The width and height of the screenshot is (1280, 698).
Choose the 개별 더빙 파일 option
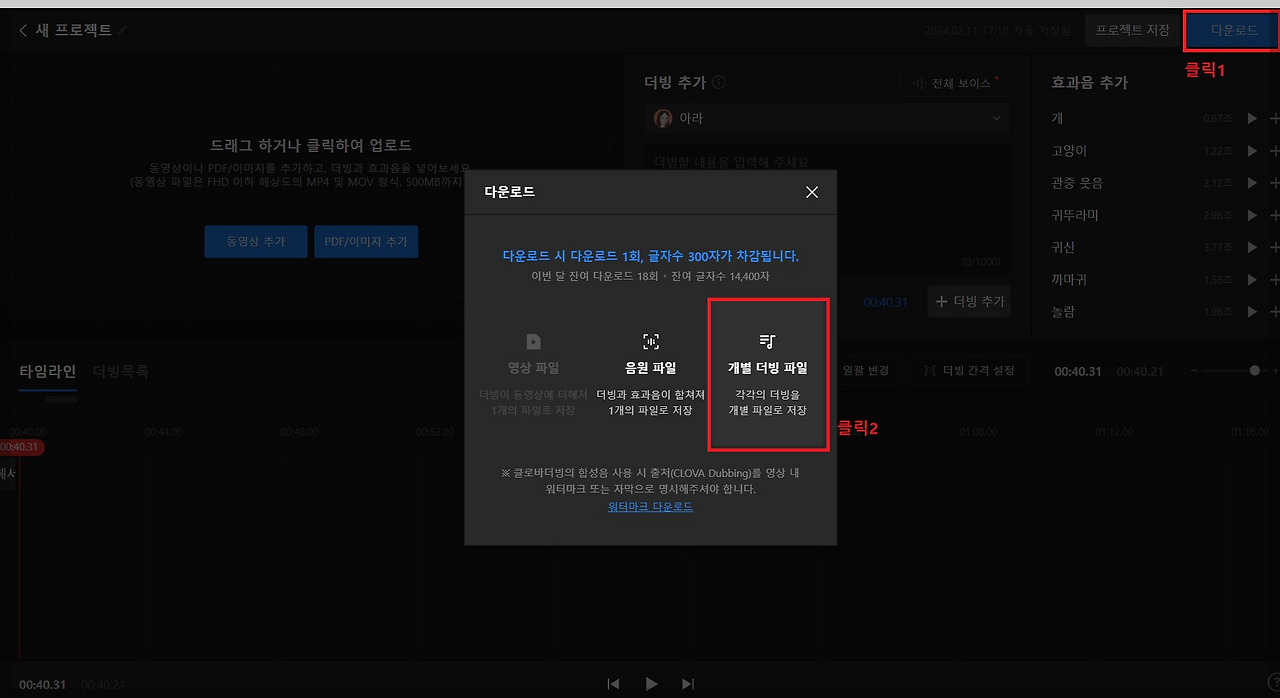pyautogui.click(x=768, y=373)
